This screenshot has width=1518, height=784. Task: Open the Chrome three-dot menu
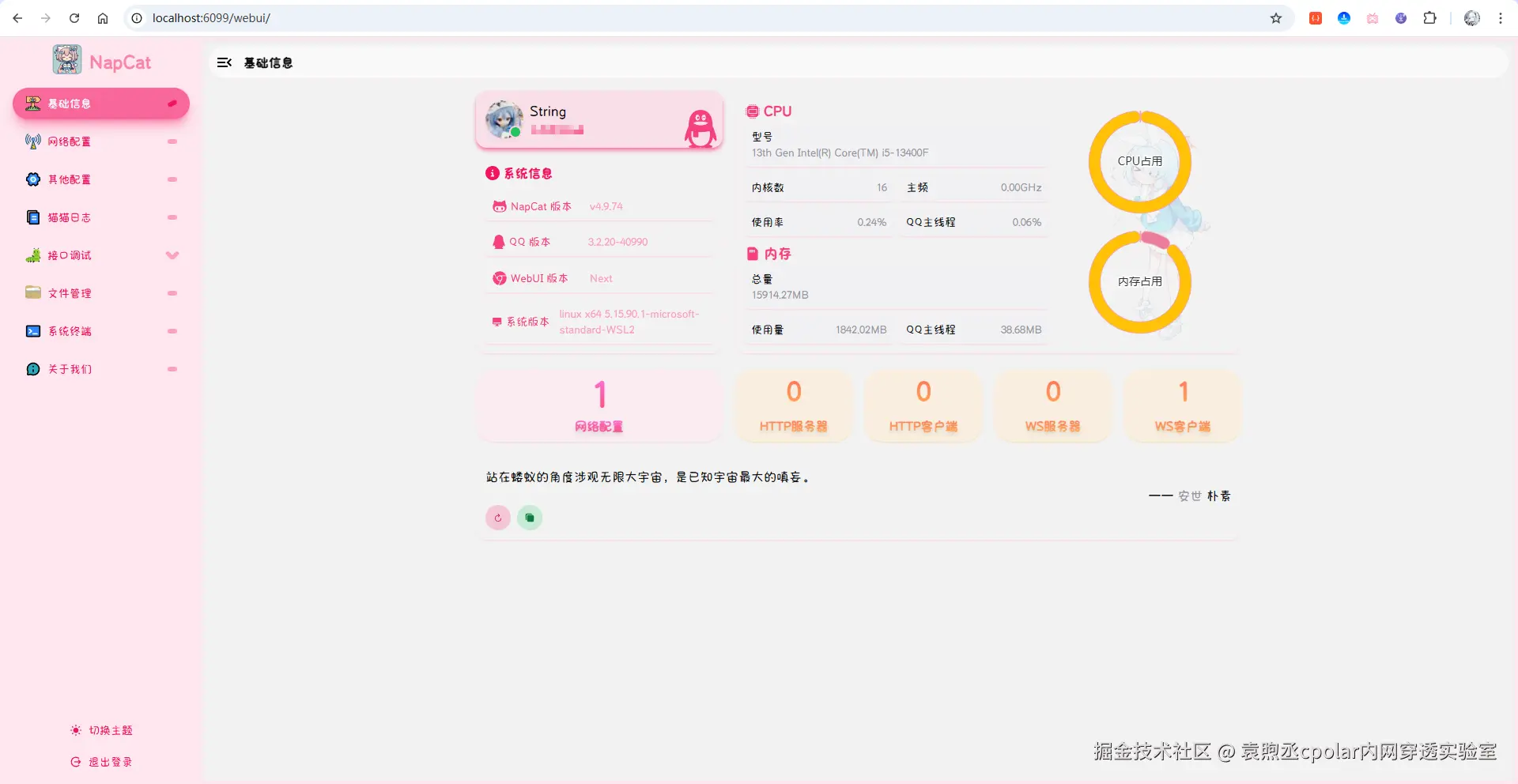(1501, 18)
